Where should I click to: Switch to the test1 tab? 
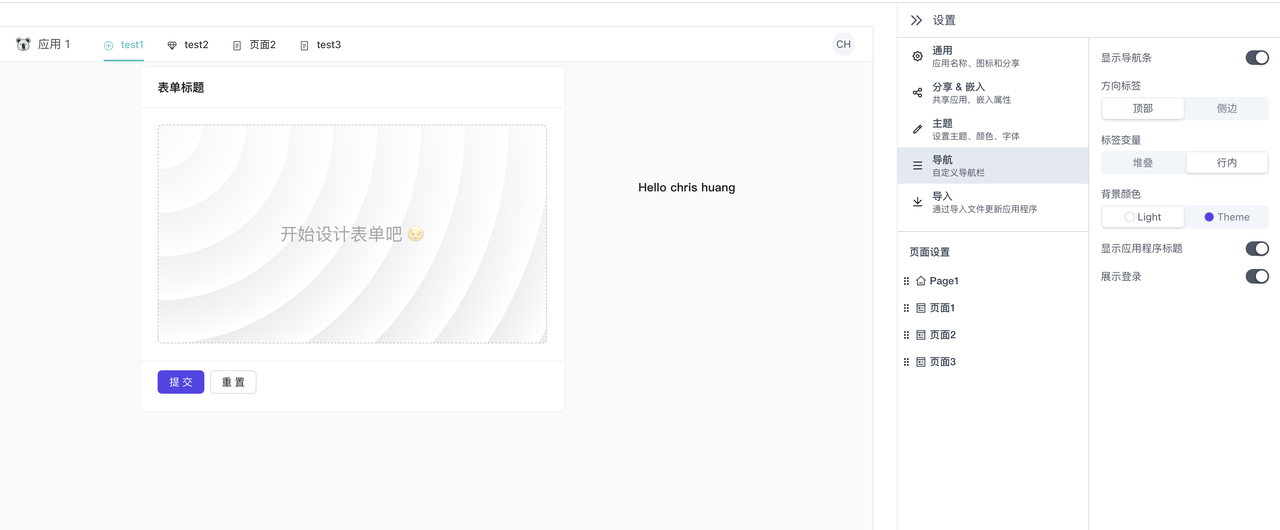124,45
